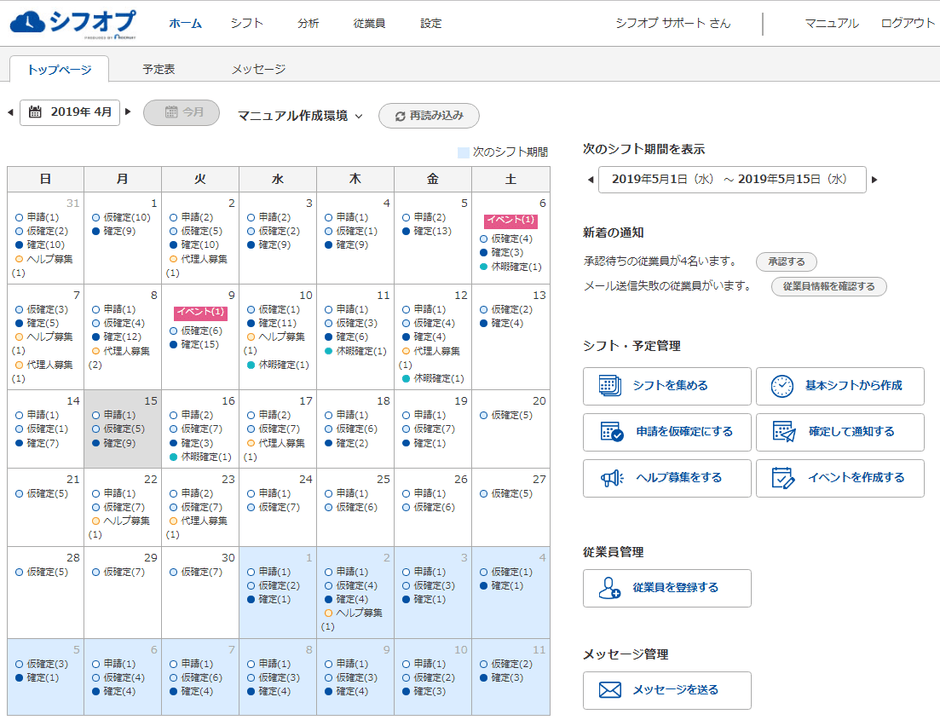Show the previous shift period with left arrow
Viewport: 940px width, 719px height.
tap(589, 180)
